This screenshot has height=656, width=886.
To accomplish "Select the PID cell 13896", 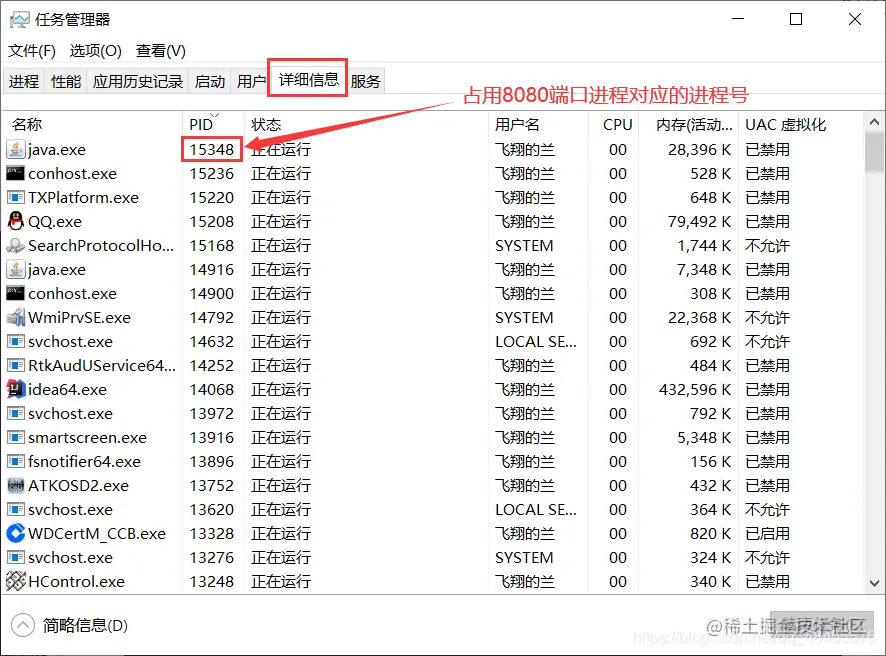I will tap(211, 462).
